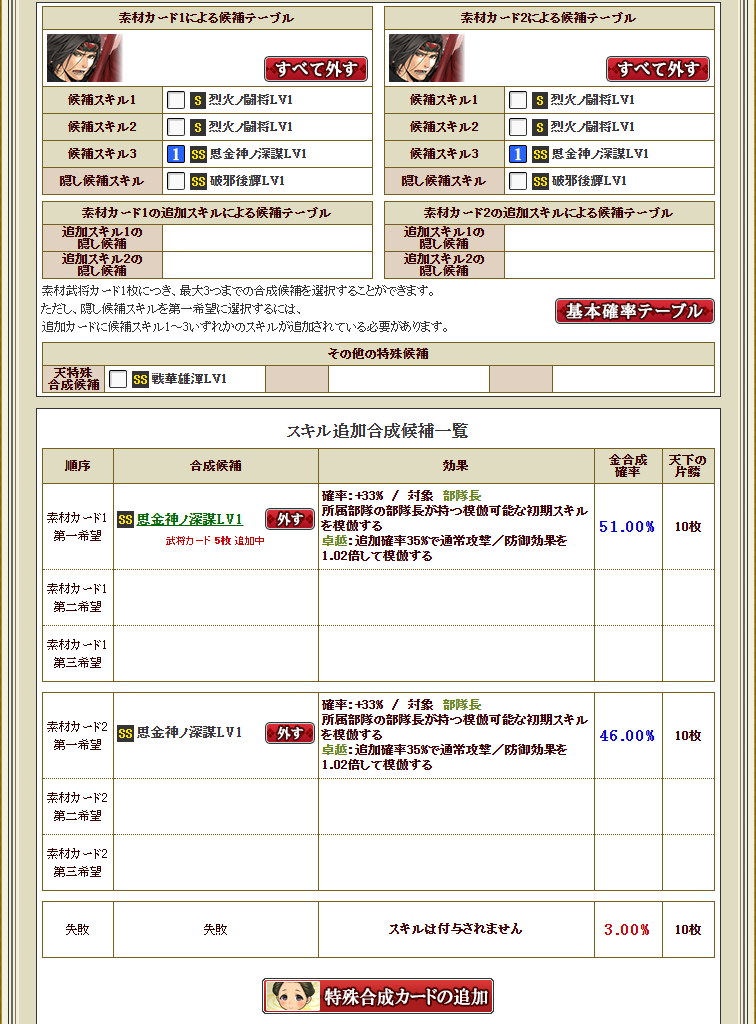Toggle blue number 1 selection for card 1 候補スキル3
The width and height of the screenshot is (756, 1024).
tap(176, 154)
